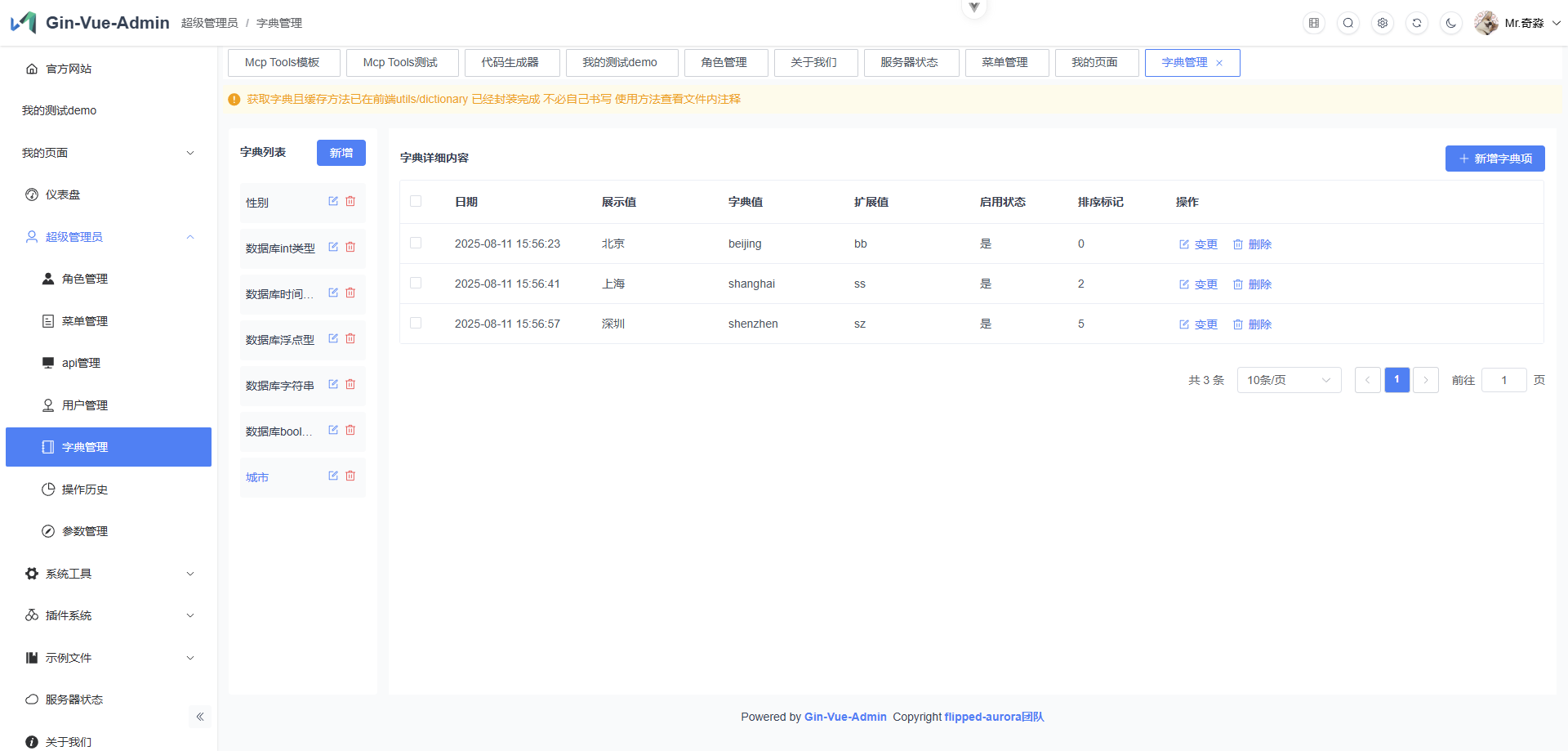Viewport: 1568px width, 751px height.
Task: Edit the 数据库int类型 dictionary
Action: [x=333, y=247]
